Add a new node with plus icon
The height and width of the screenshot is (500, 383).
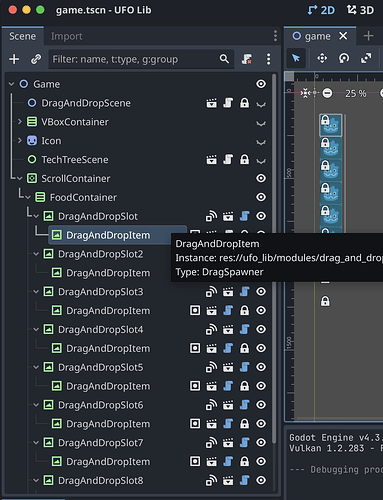[14, 59]
